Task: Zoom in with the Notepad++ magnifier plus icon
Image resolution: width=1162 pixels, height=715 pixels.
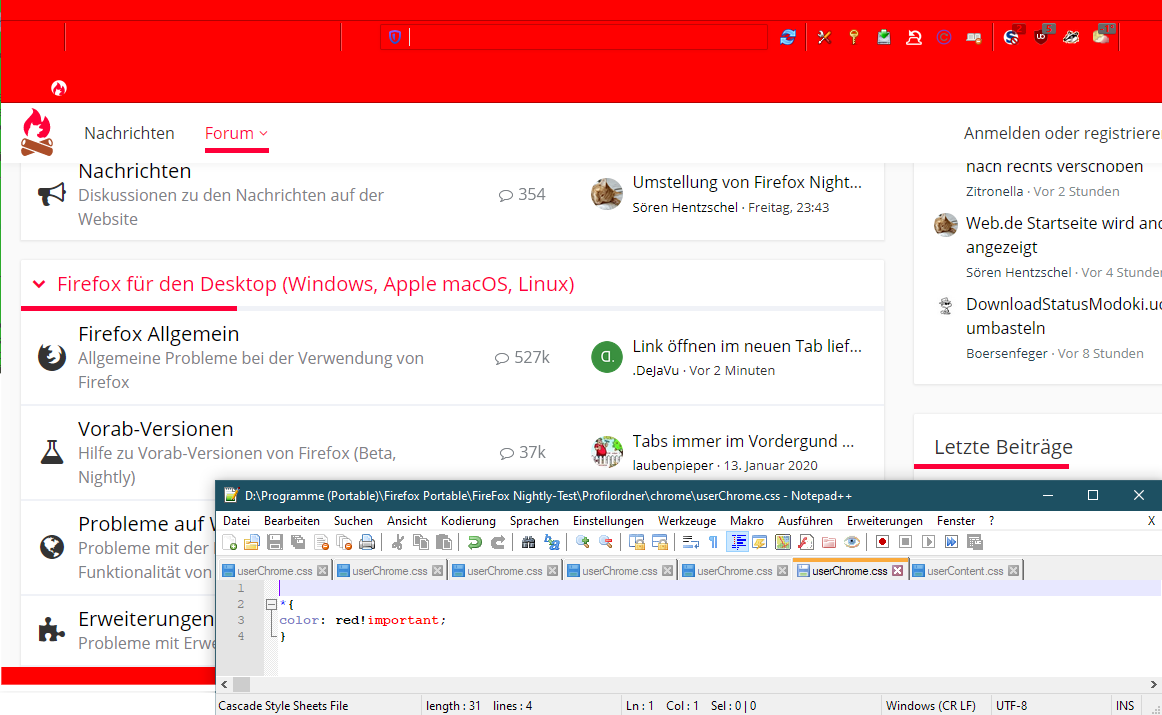Action: coord(582,542)
